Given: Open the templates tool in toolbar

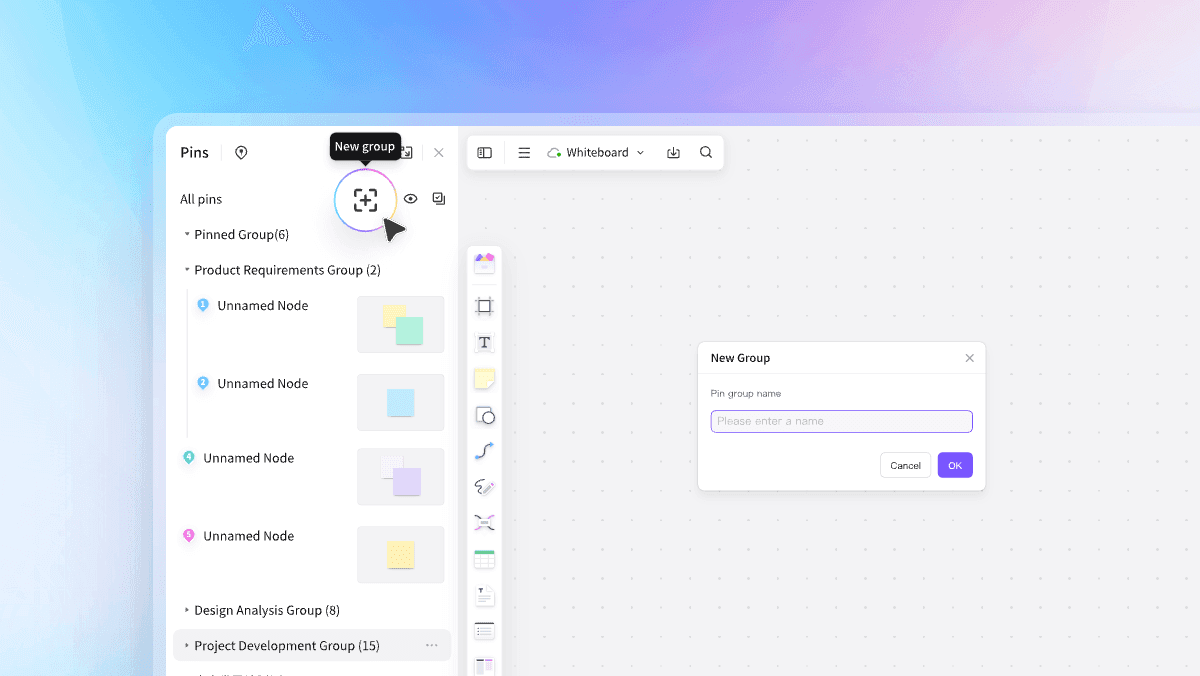Looking at the screenshot, I should pyautogui.click(x=484, y=263).
